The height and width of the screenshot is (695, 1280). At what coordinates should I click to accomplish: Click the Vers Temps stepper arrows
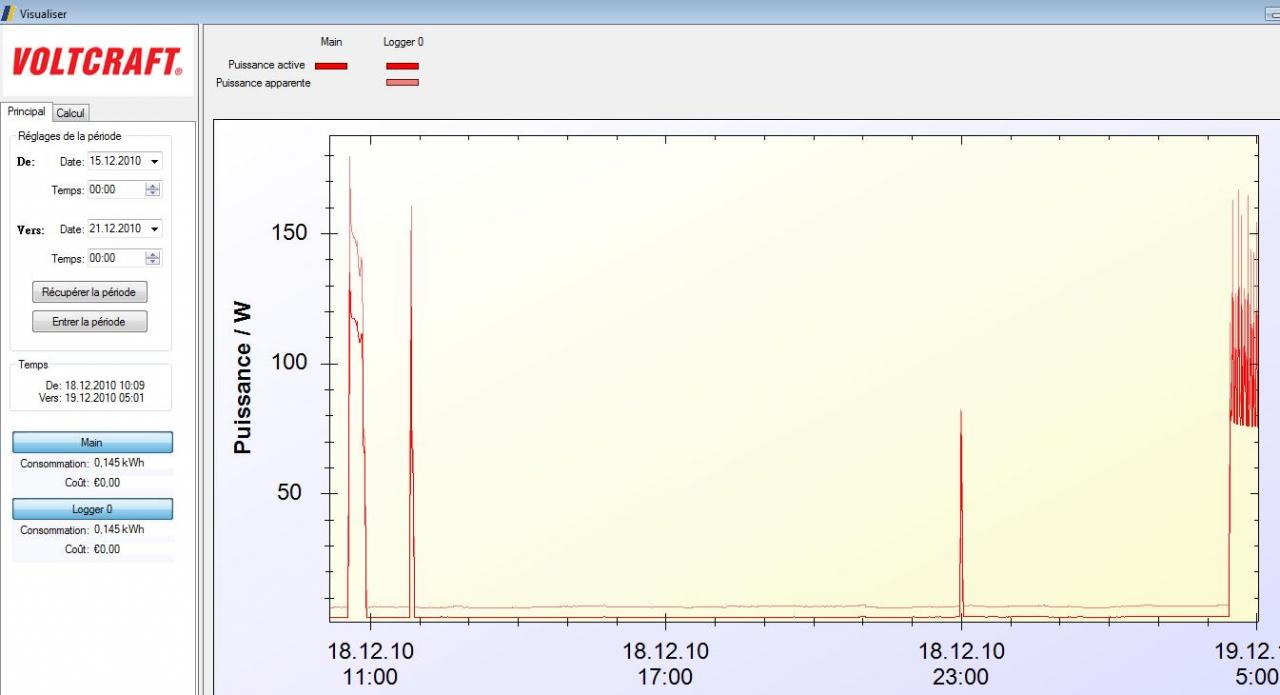[153, 258]
